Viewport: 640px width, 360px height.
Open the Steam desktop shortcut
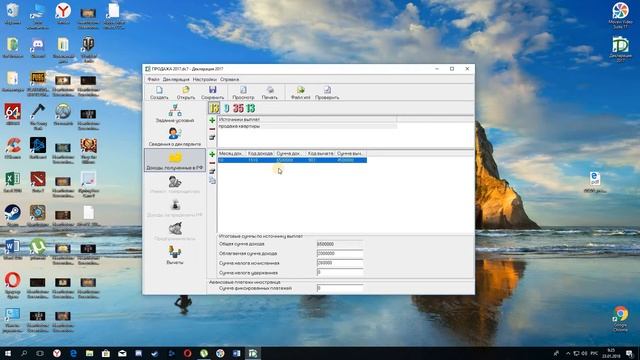pyautogui.click(x=13, y=215)
